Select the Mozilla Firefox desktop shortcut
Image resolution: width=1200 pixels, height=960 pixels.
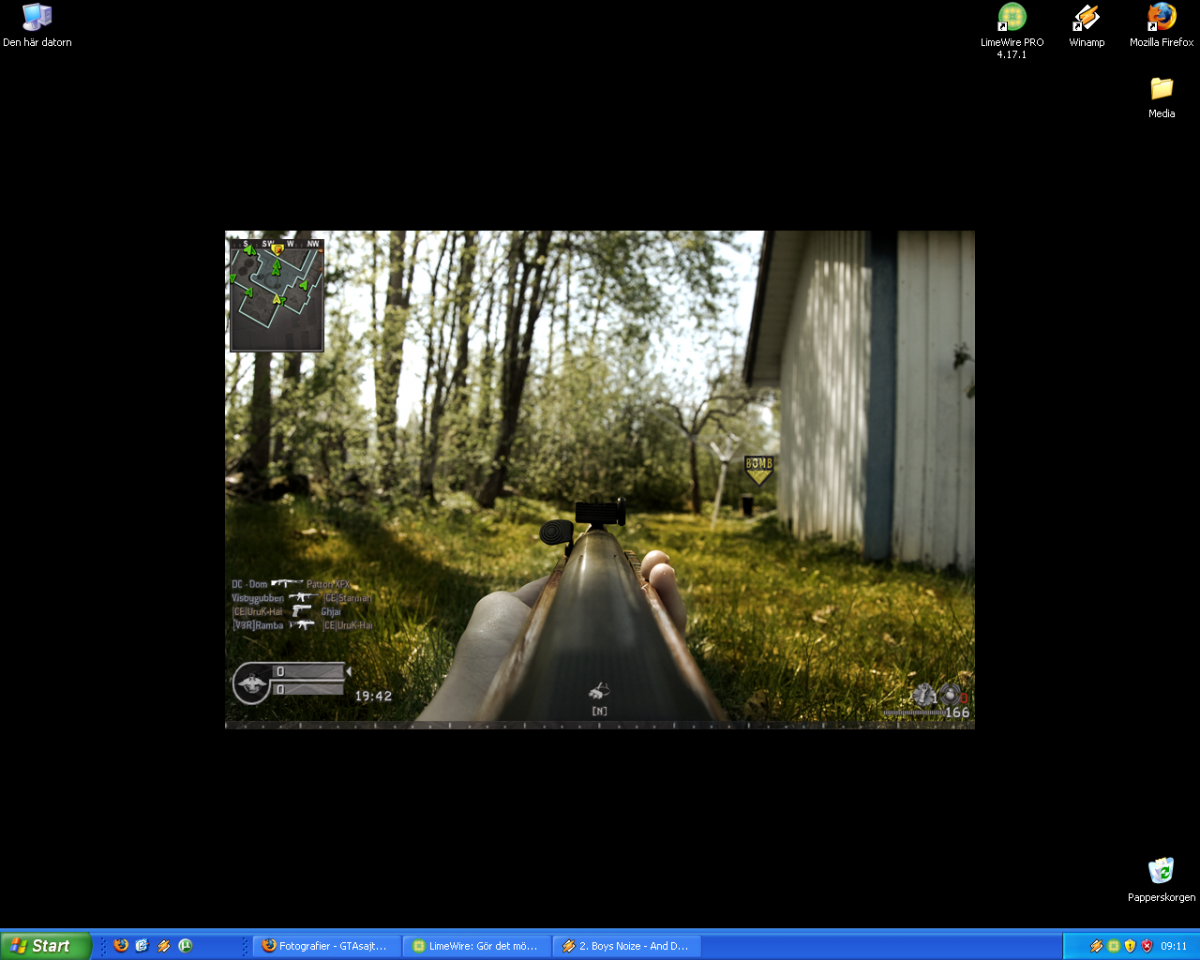click(x=1161, y=26)
